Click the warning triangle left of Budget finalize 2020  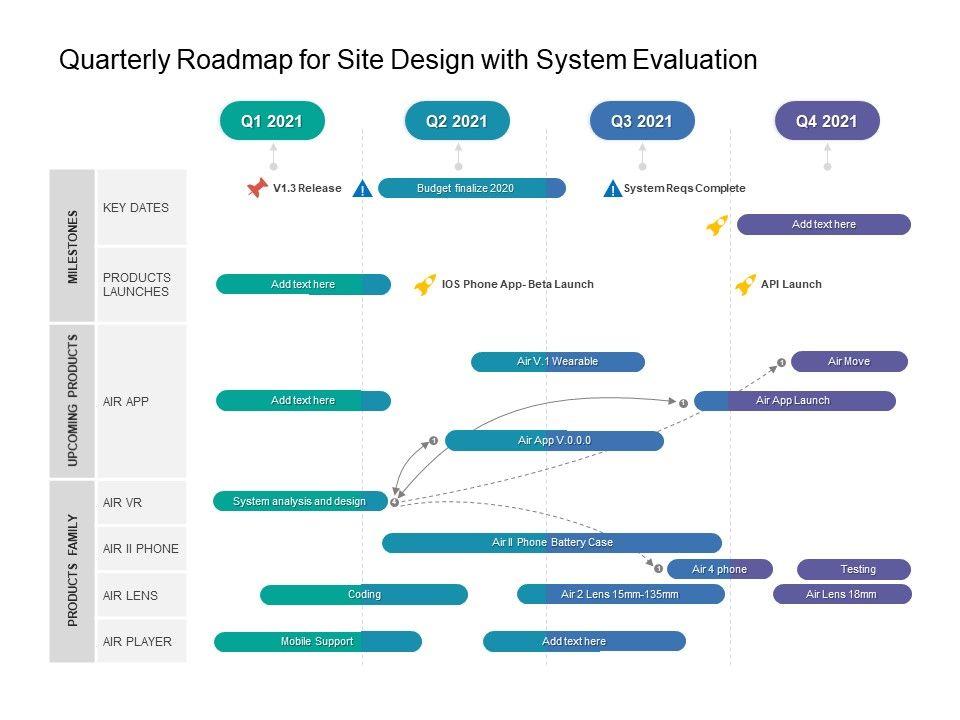pyautogui.click(x=363, y=189)
